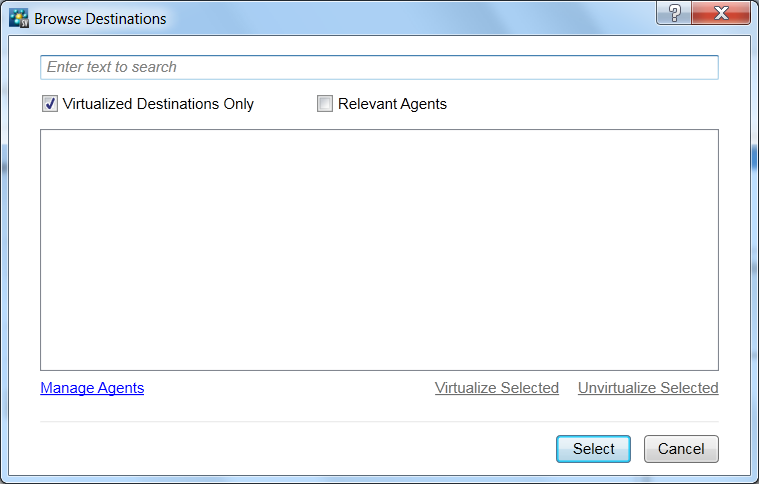Click the Browse Destinations app icon in title bar
The height and width of the screenshot is (484, 759).
click(19, 18)
